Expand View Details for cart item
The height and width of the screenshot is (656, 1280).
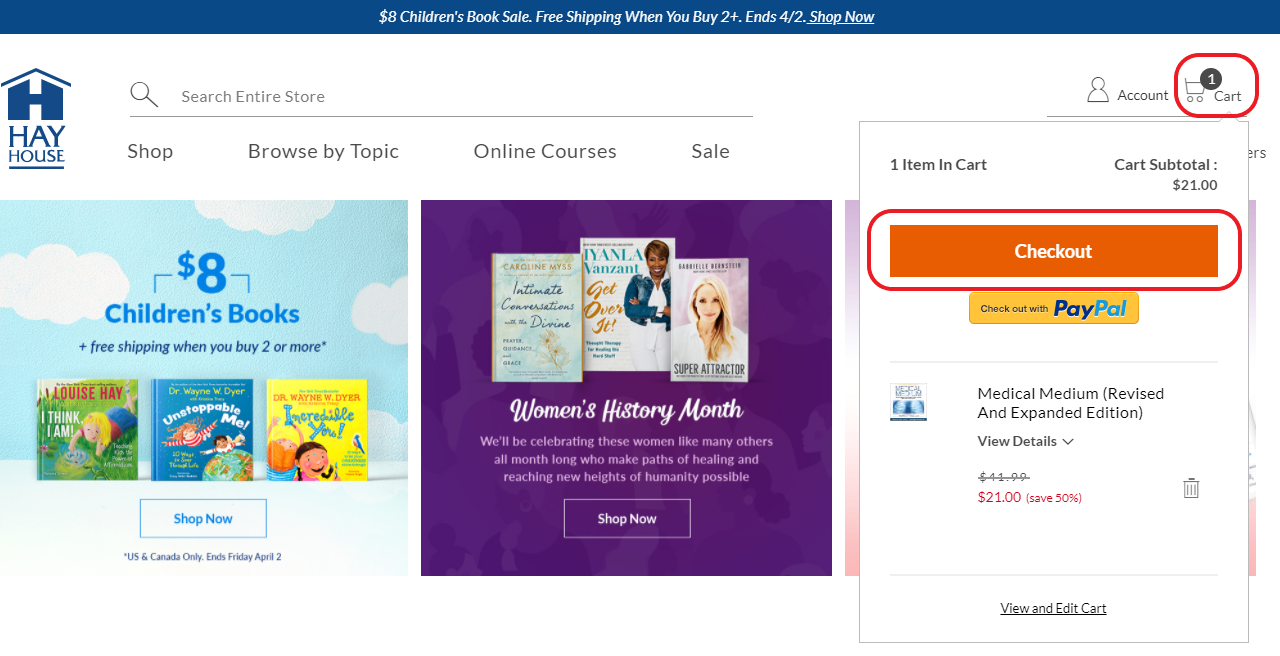(x=1025, y=441)
